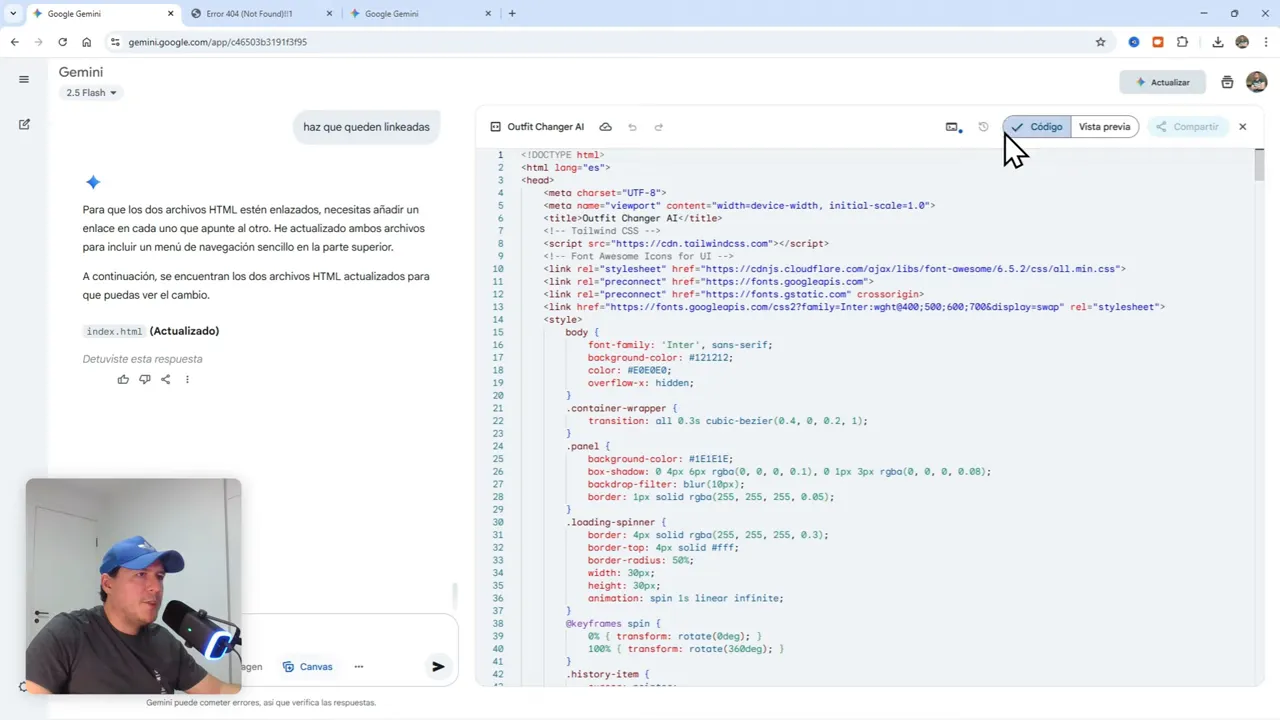Screen dimensions: 1280x720
Task: Open a new chat with the pencil icon
Action: coord(24,124)
